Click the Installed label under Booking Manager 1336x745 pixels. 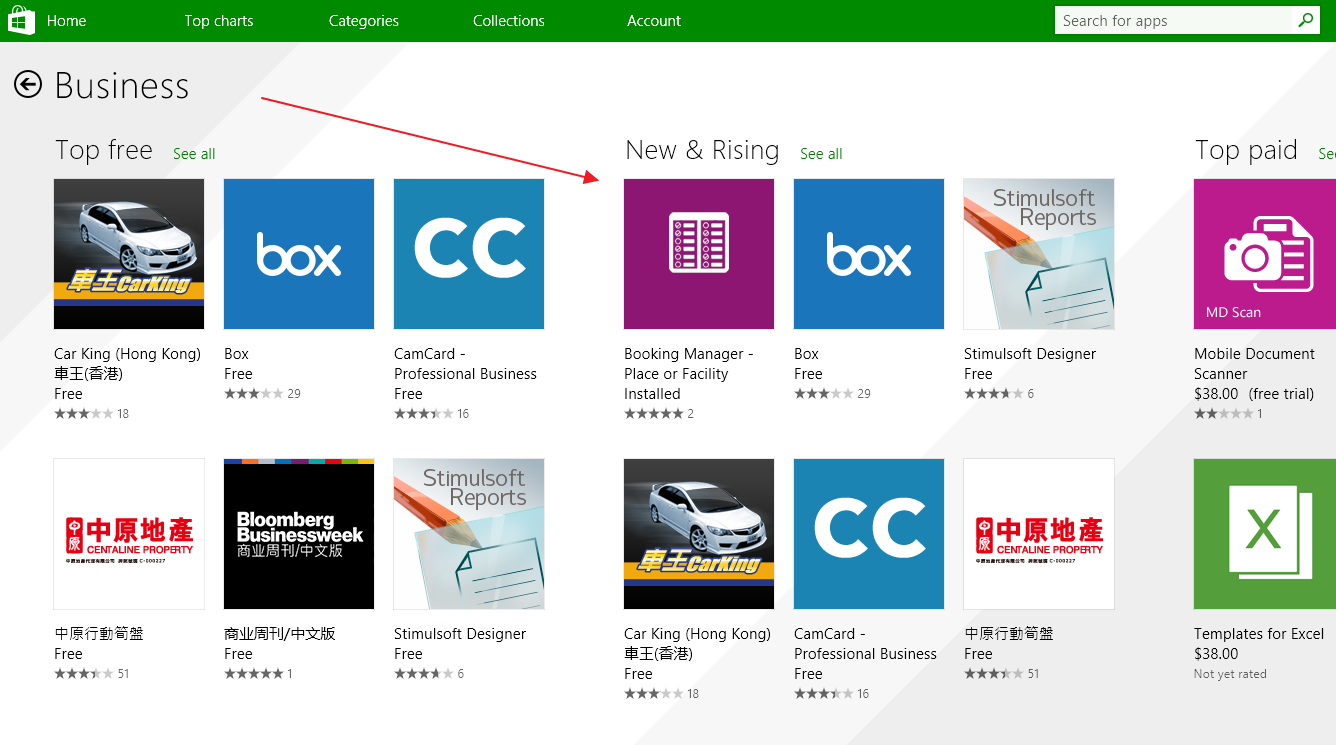pos(652,394)
